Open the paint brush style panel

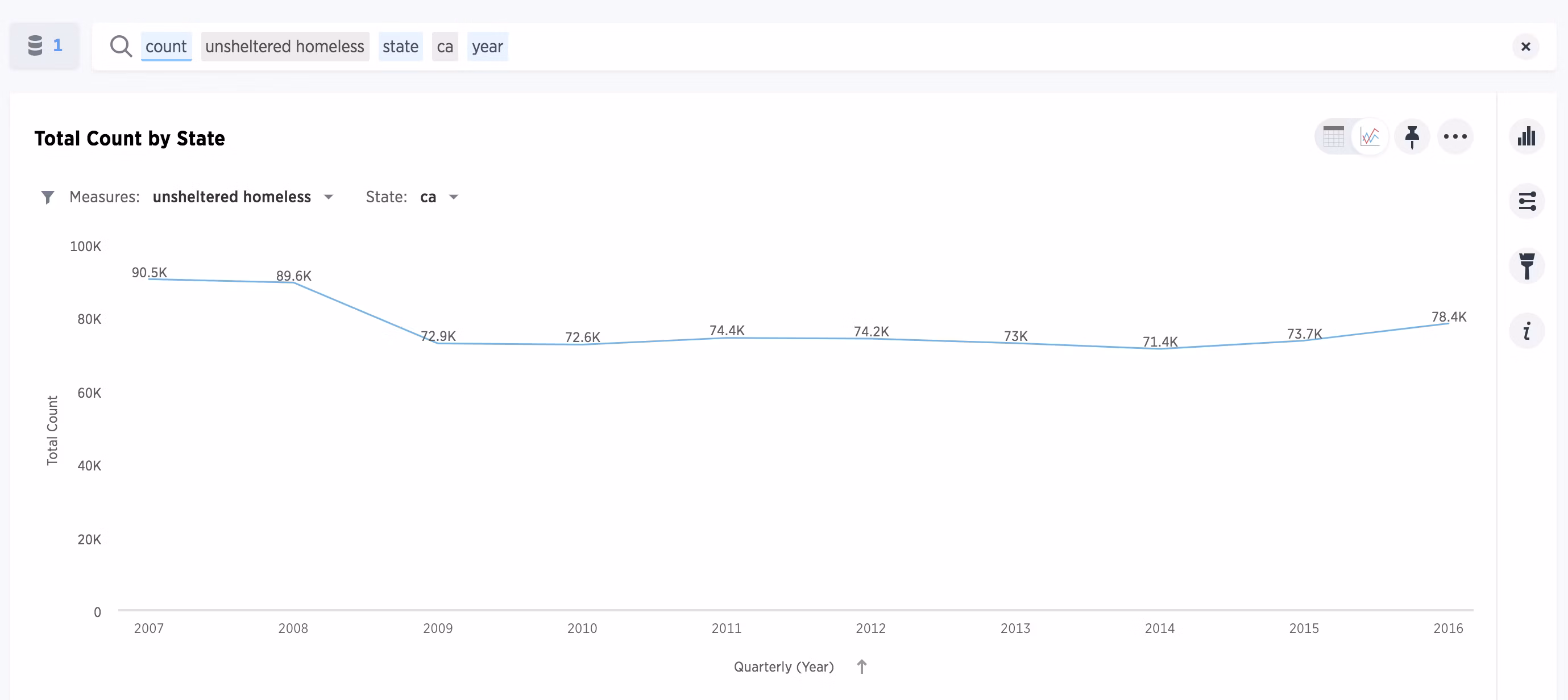(1526, 266)
